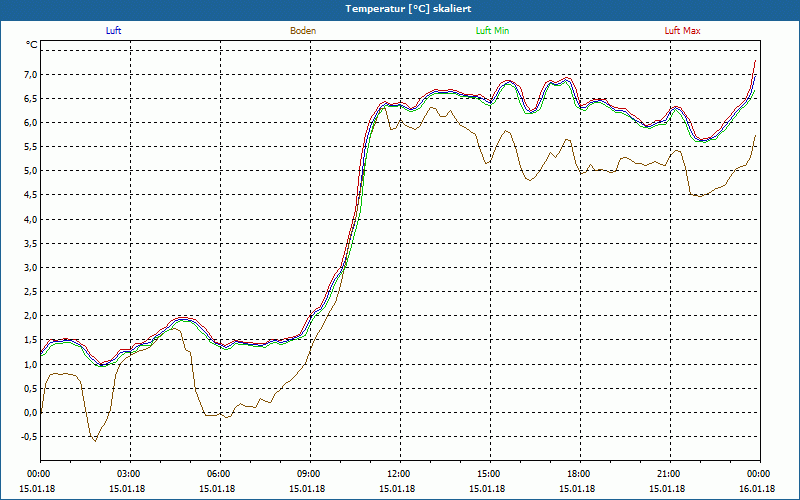Viewport: 800px width, 500px height.
Task: Click the blue Luft legend label
Action: coord(113,31)
